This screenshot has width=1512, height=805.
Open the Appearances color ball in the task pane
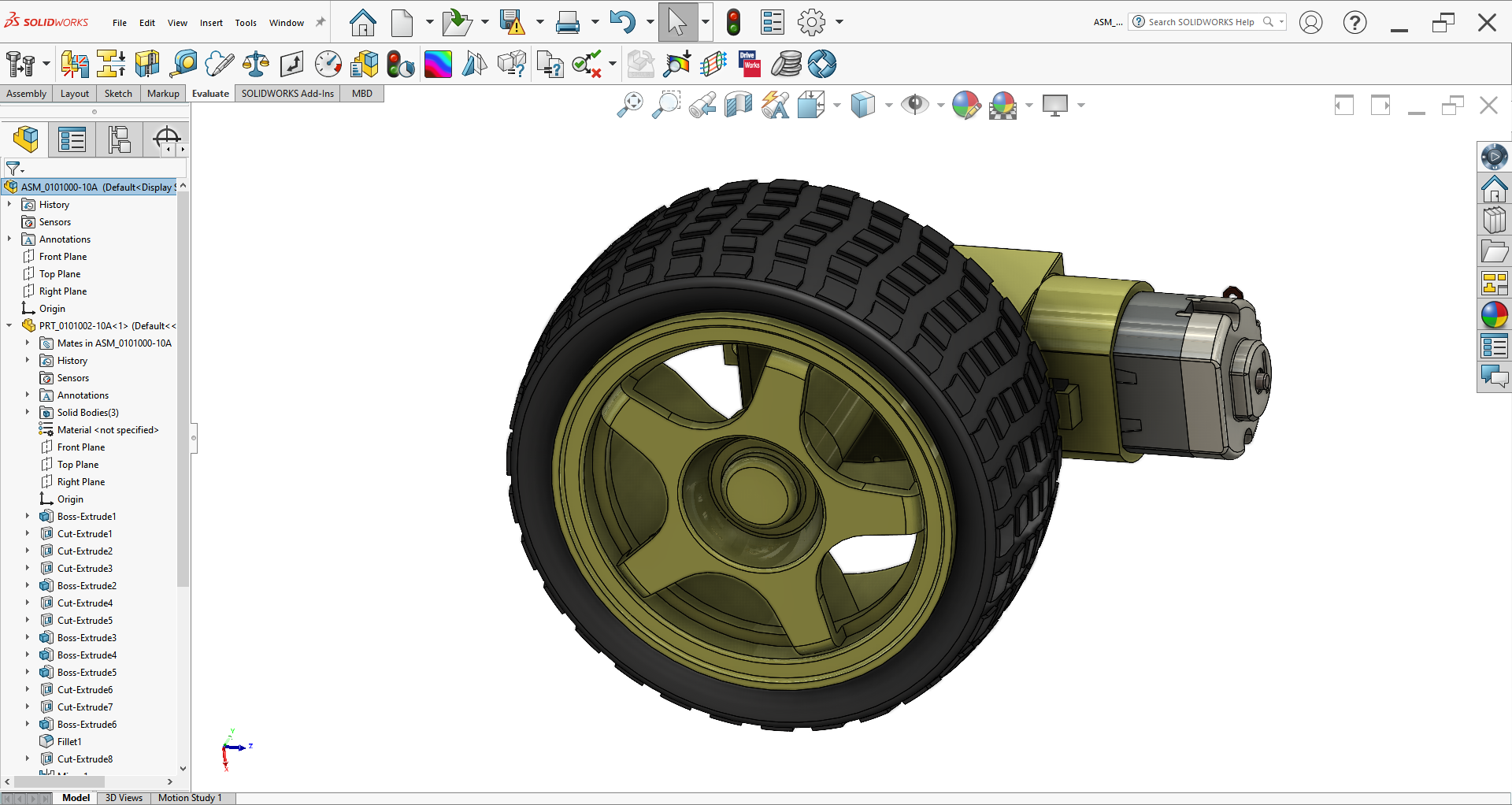pyautogui.click(x=1494, y=315)
